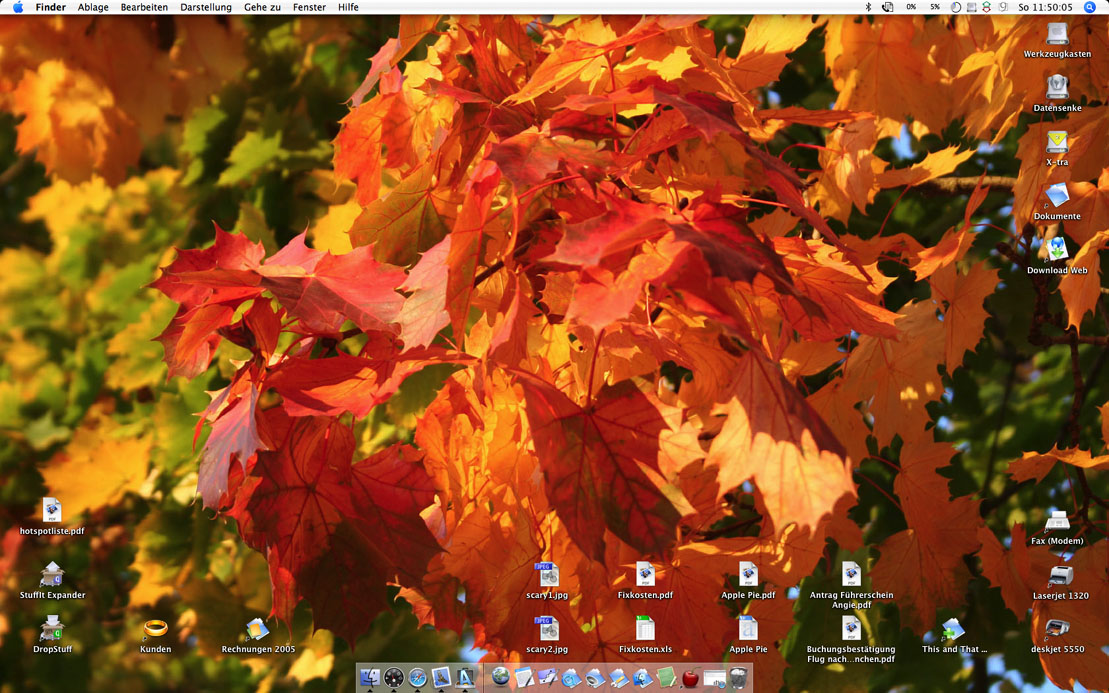This screenshot has width=1109, height=693.
Task: Click the green chalkboard icon in Dock
Action: point(666,677)
